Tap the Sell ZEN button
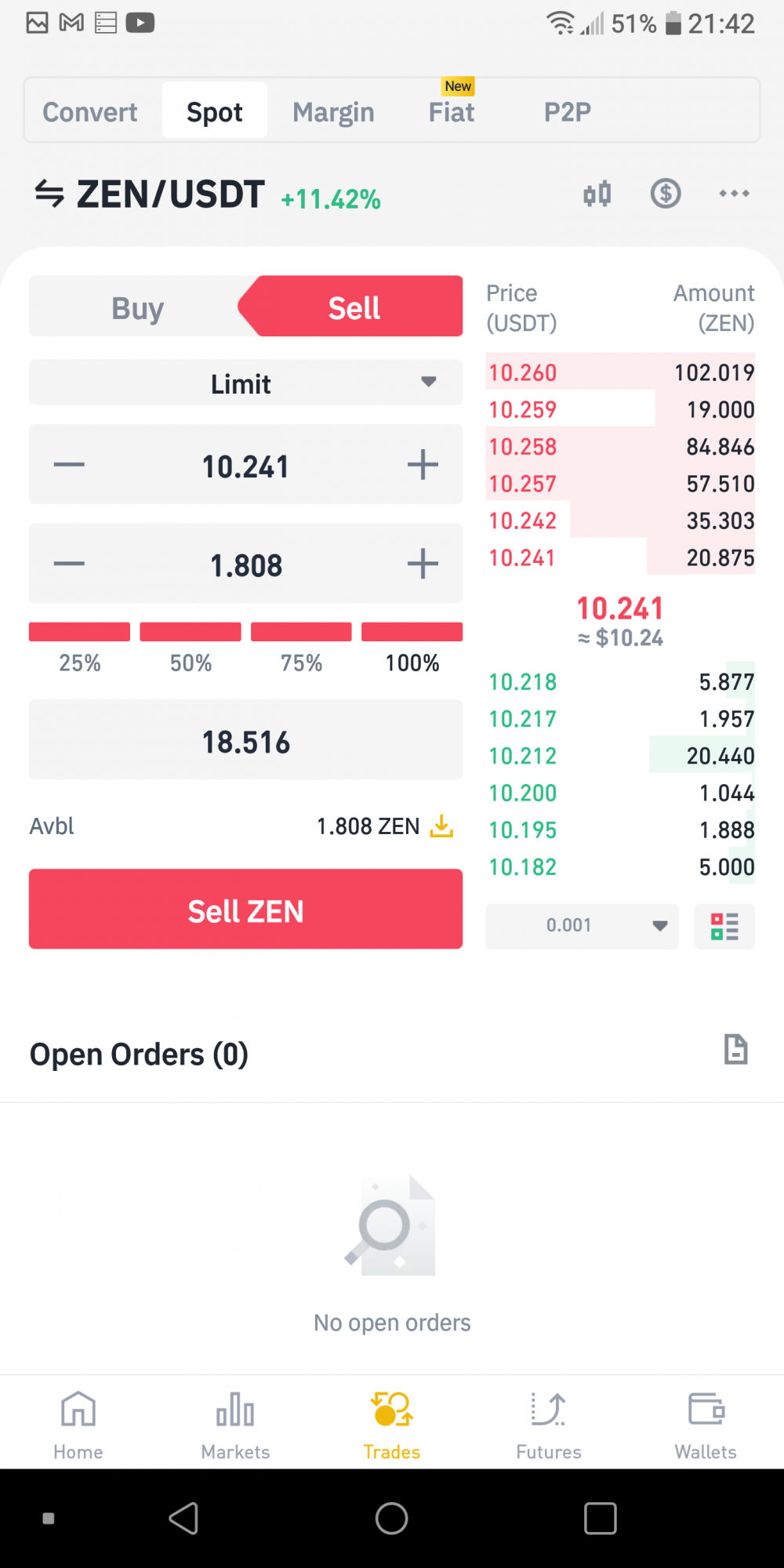Image resolution: width=784 pixels, height=1568 pixels. 245,909
